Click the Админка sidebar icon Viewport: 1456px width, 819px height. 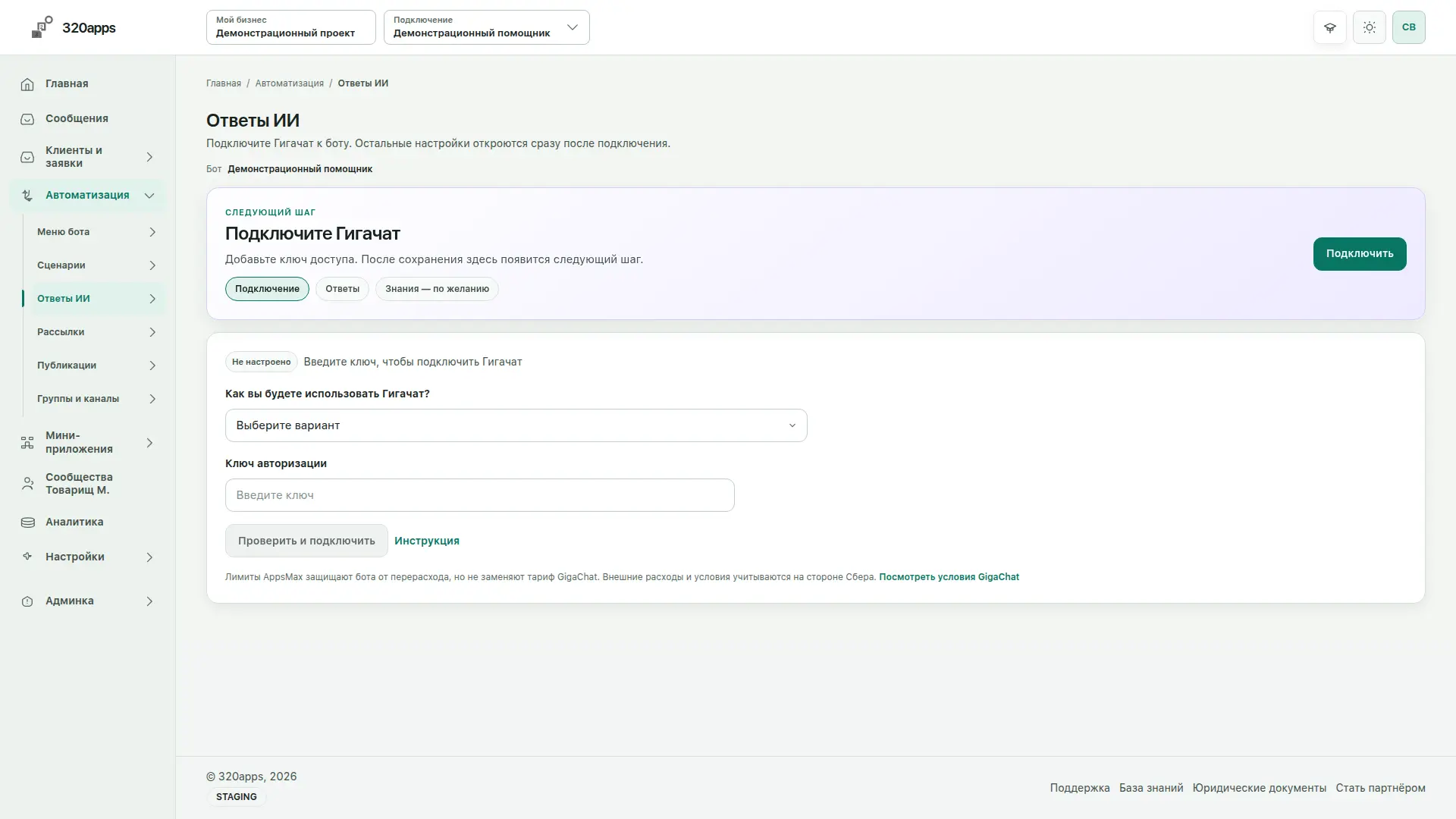pos(27,601)
